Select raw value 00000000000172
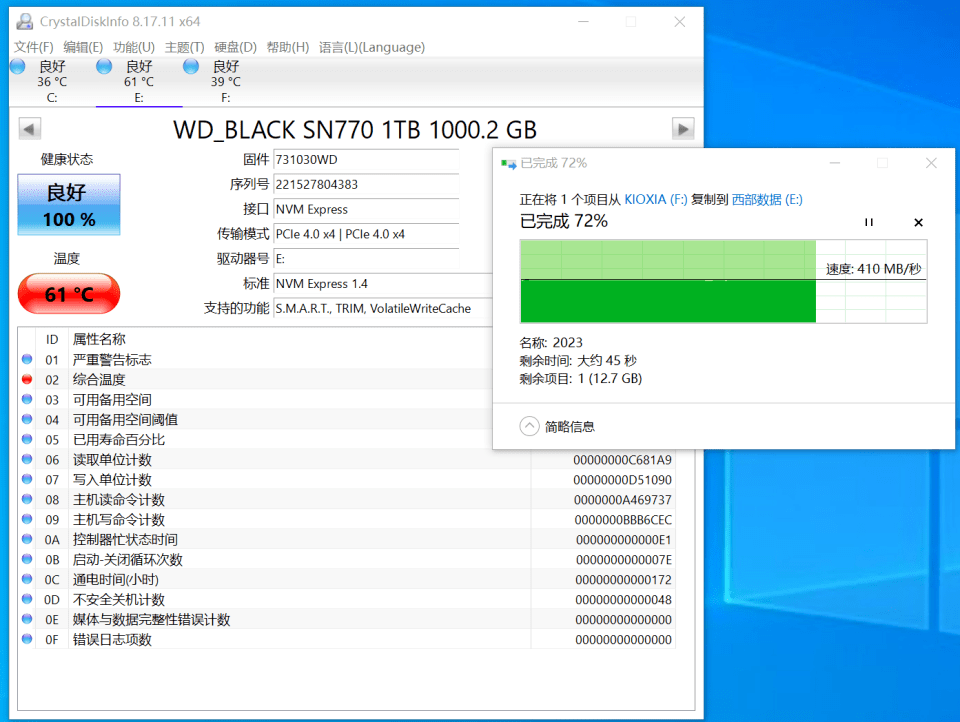 point(623,580)
